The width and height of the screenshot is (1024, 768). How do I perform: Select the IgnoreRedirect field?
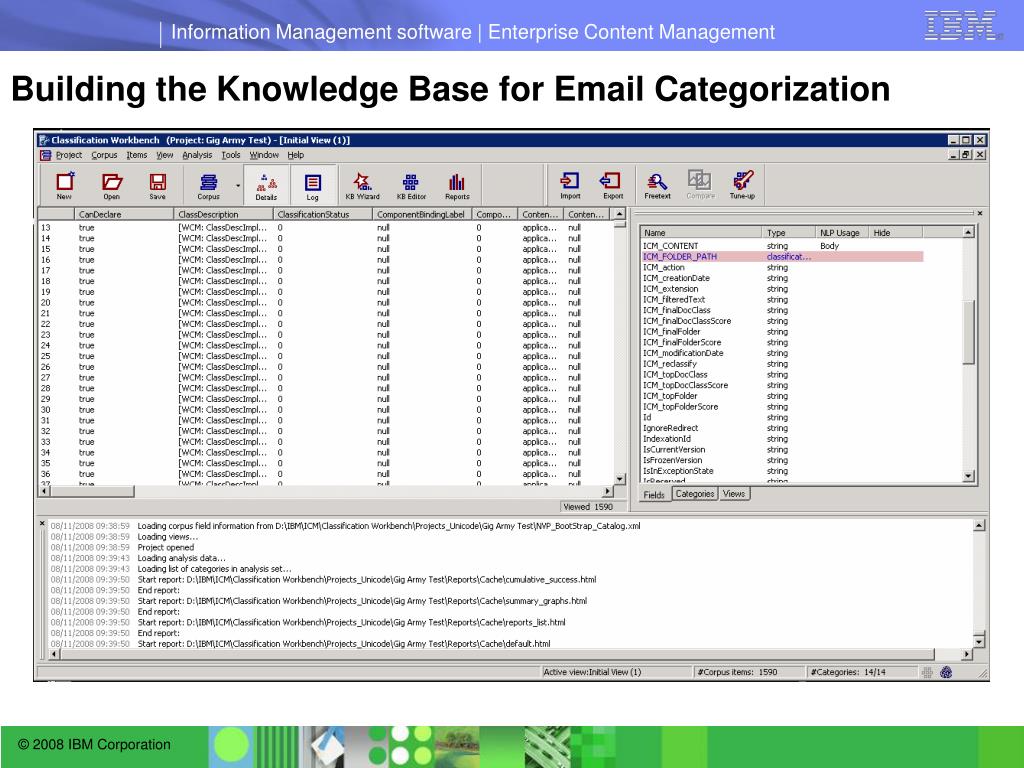[782, 428]
